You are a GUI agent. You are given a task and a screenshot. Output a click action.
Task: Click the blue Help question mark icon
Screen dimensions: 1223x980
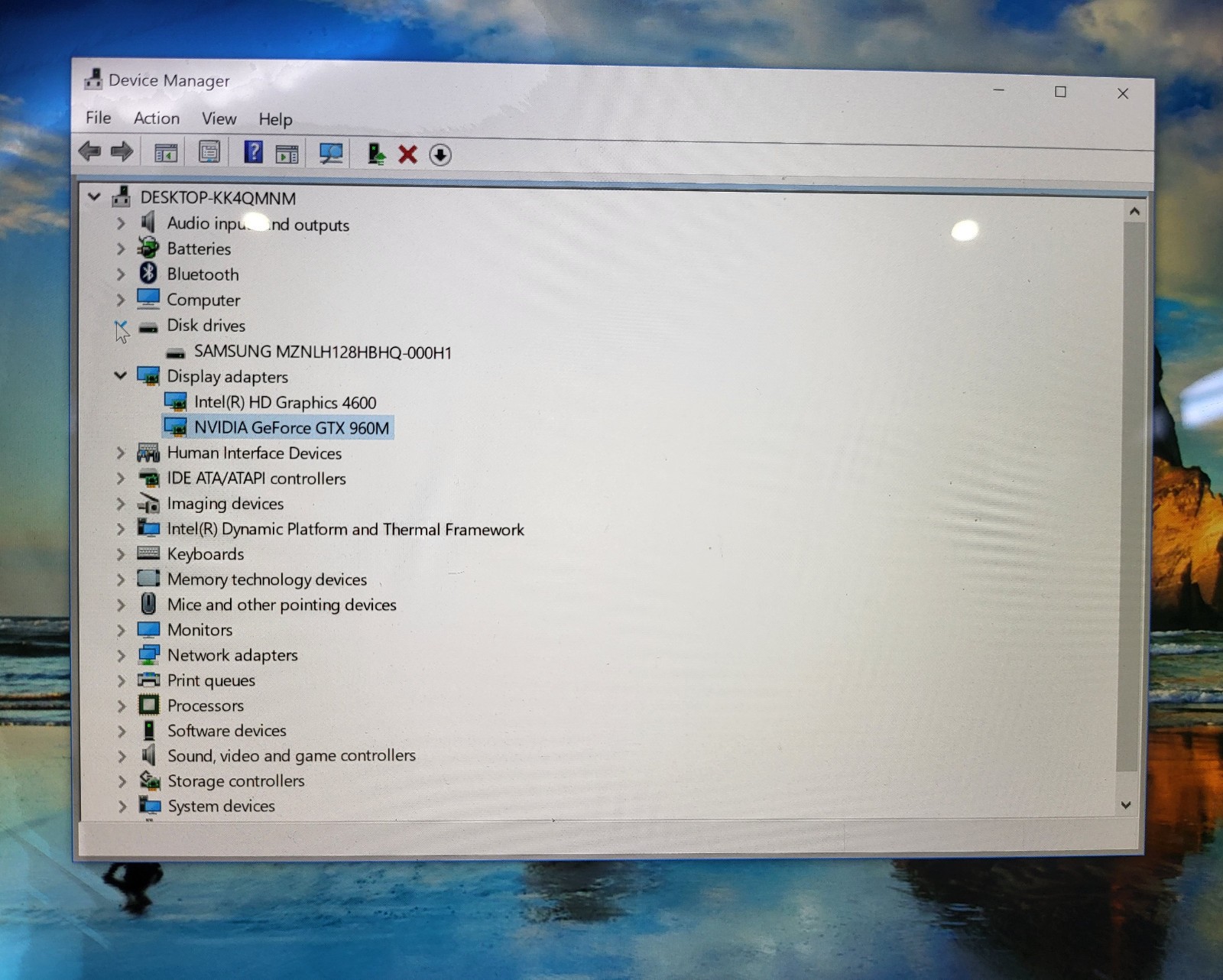click(x=253, y=152)
